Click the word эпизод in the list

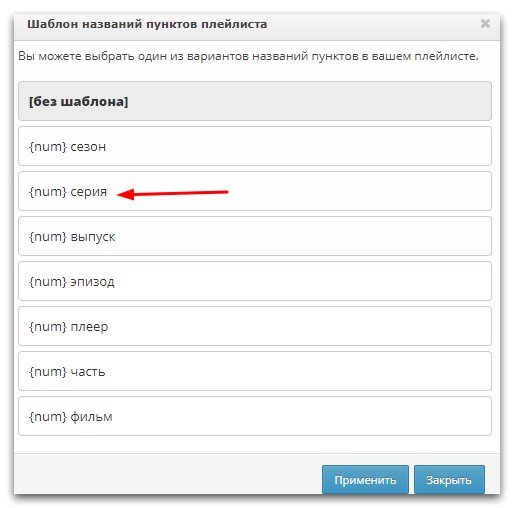click(x=92, y=282)
